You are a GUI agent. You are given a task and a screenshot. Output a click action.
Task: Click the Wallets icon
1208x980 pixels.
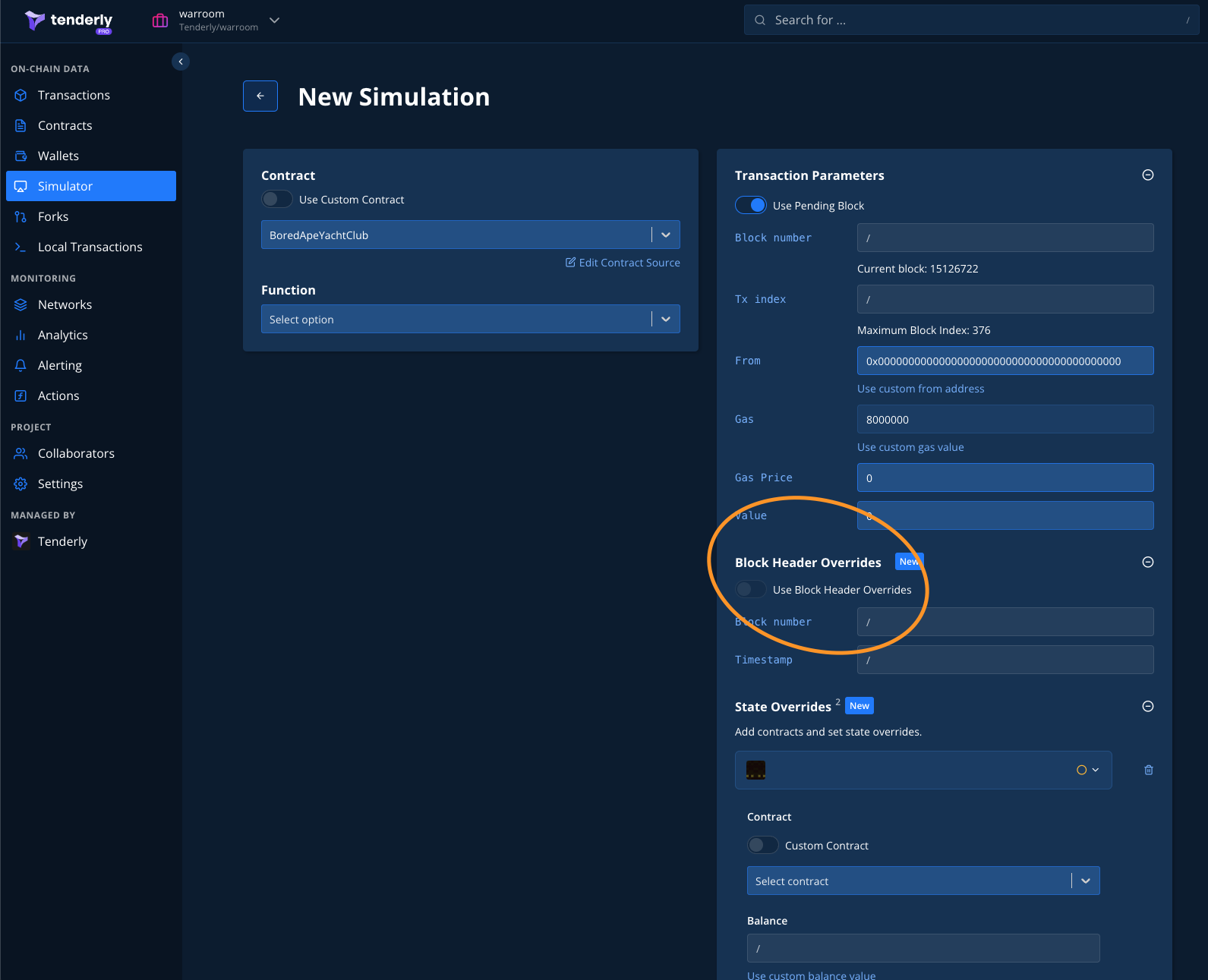[x=21, y=156]
